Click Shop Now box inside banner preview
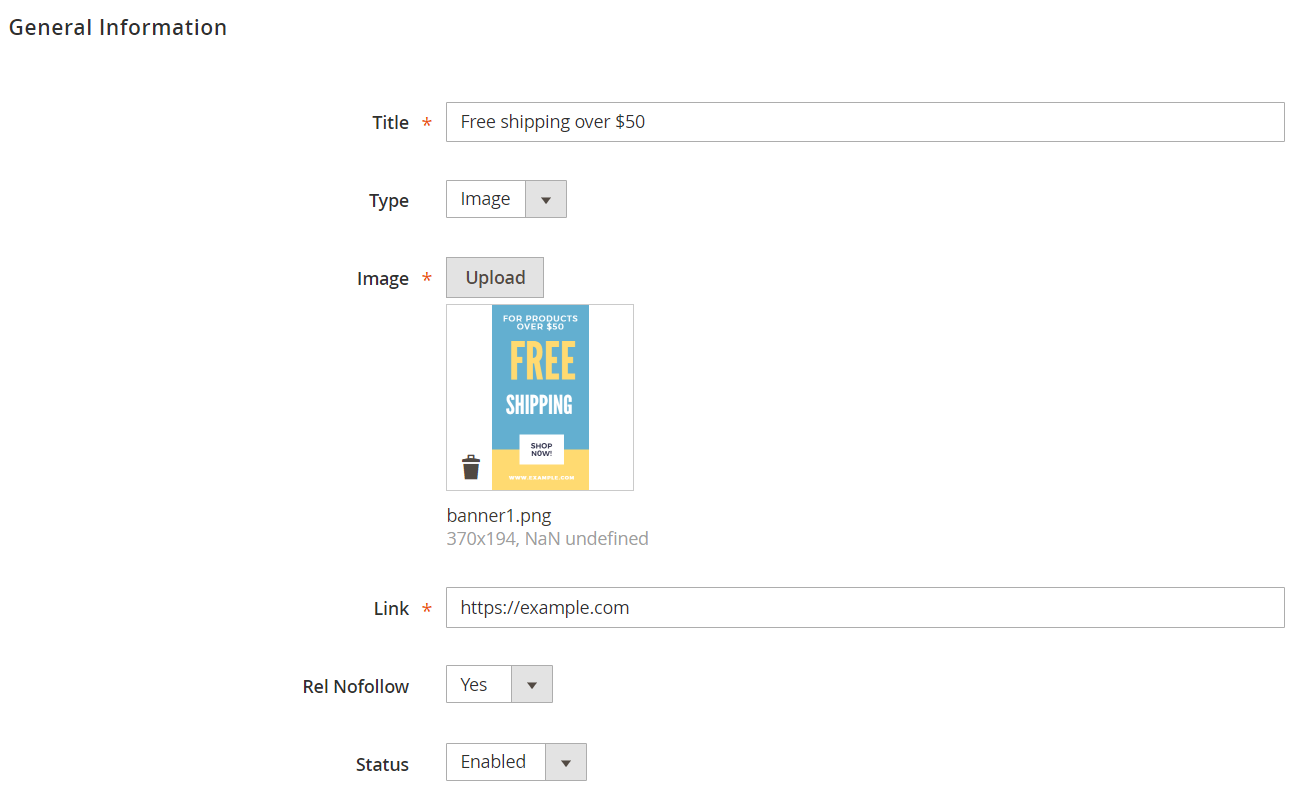 click(541, 450)
